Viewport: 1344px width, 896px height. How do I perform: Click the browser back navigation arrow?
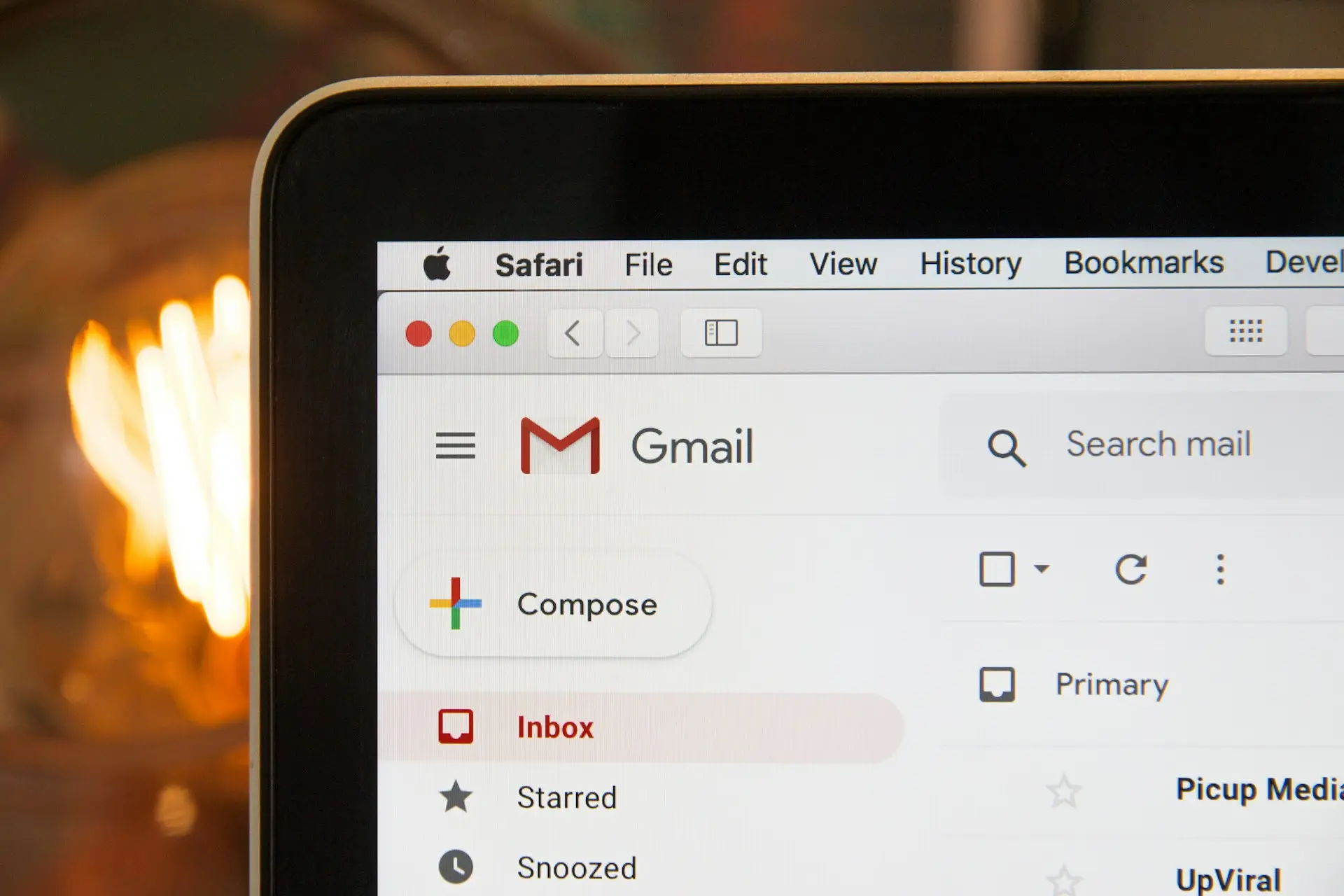click(x=570, y=332)
